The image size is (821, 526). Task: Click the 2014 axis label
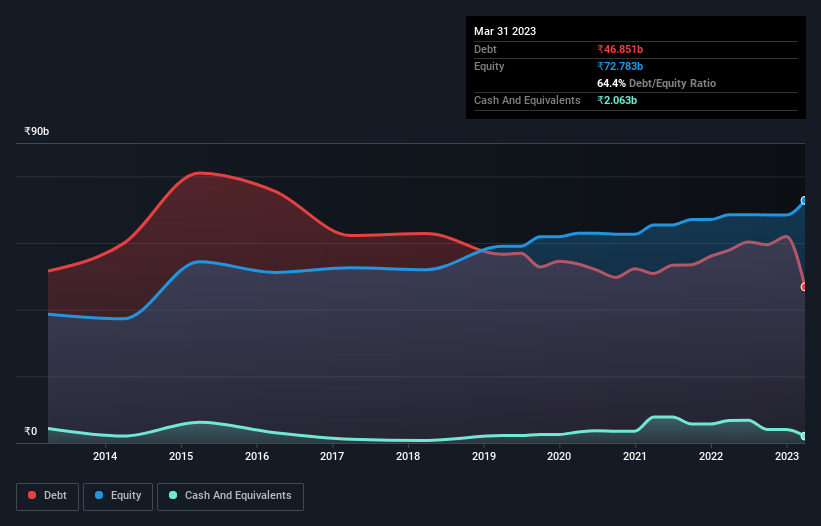(105, 456)
